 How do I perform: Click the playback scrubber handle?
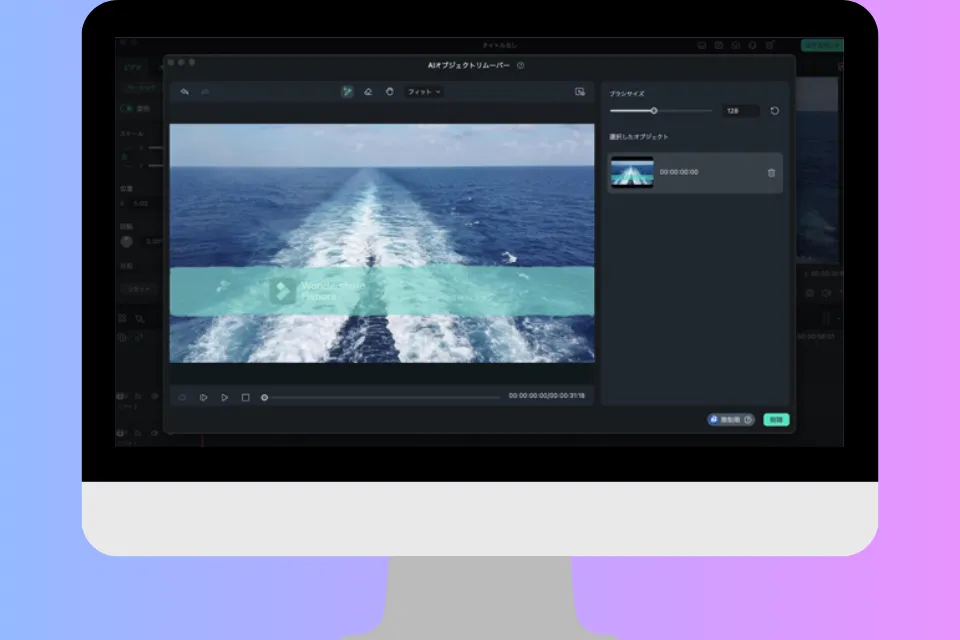click(x=265, y=397)
